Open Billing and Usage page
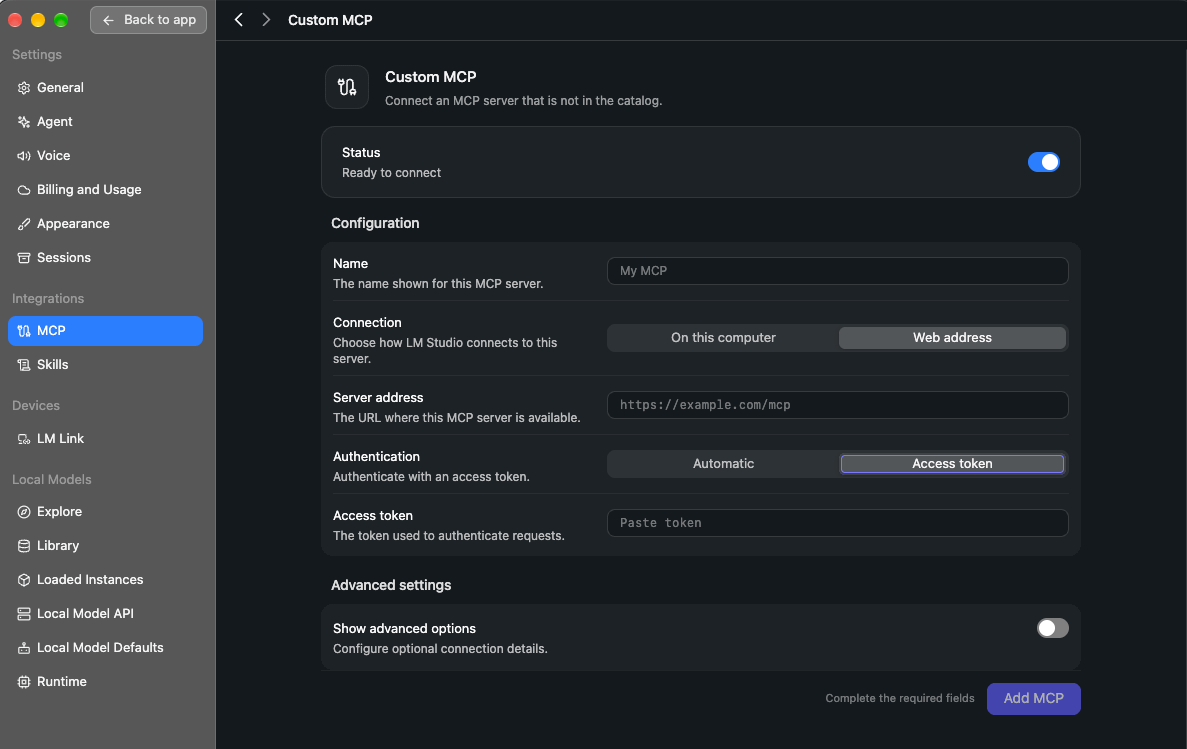The image size is (1187, 749). coord(105,190)
